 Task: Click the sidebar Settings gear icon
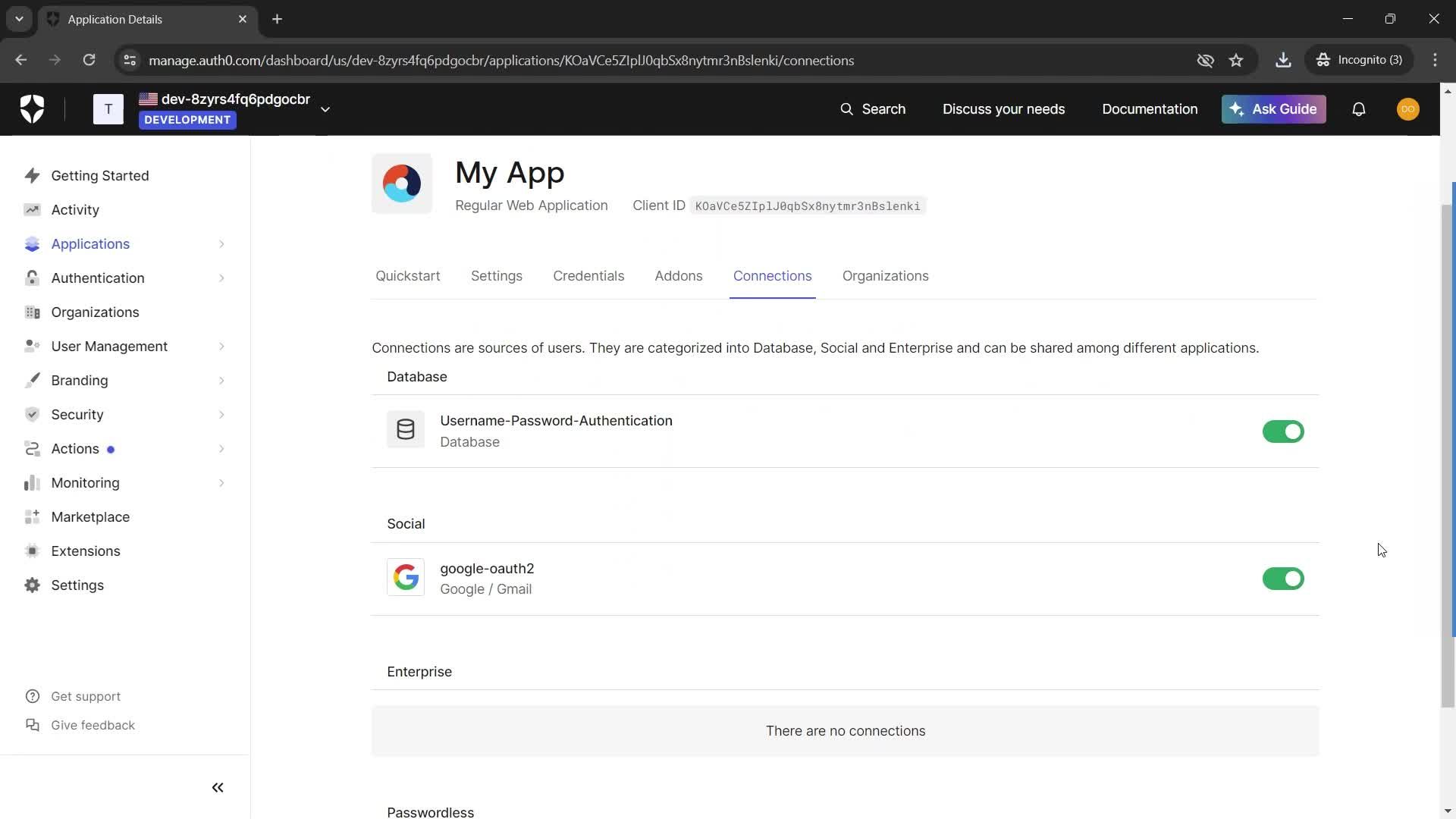(x=32, y=585)
